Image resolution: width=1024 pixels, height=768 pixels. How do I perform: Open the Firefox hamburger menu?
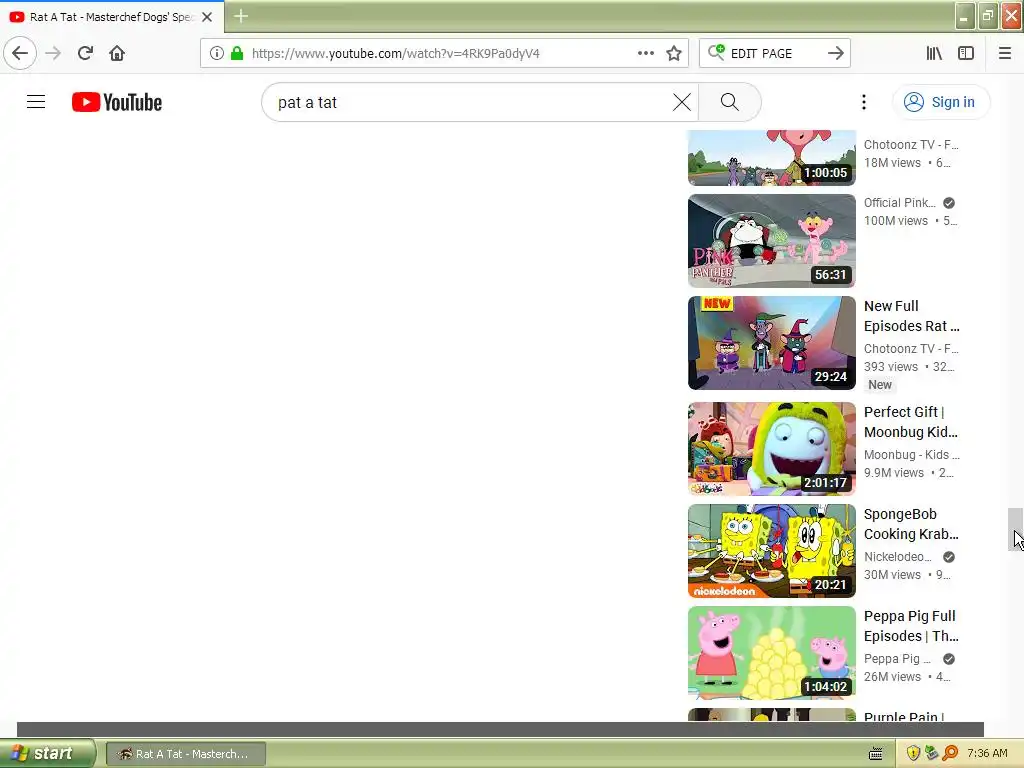point(1005,53)
